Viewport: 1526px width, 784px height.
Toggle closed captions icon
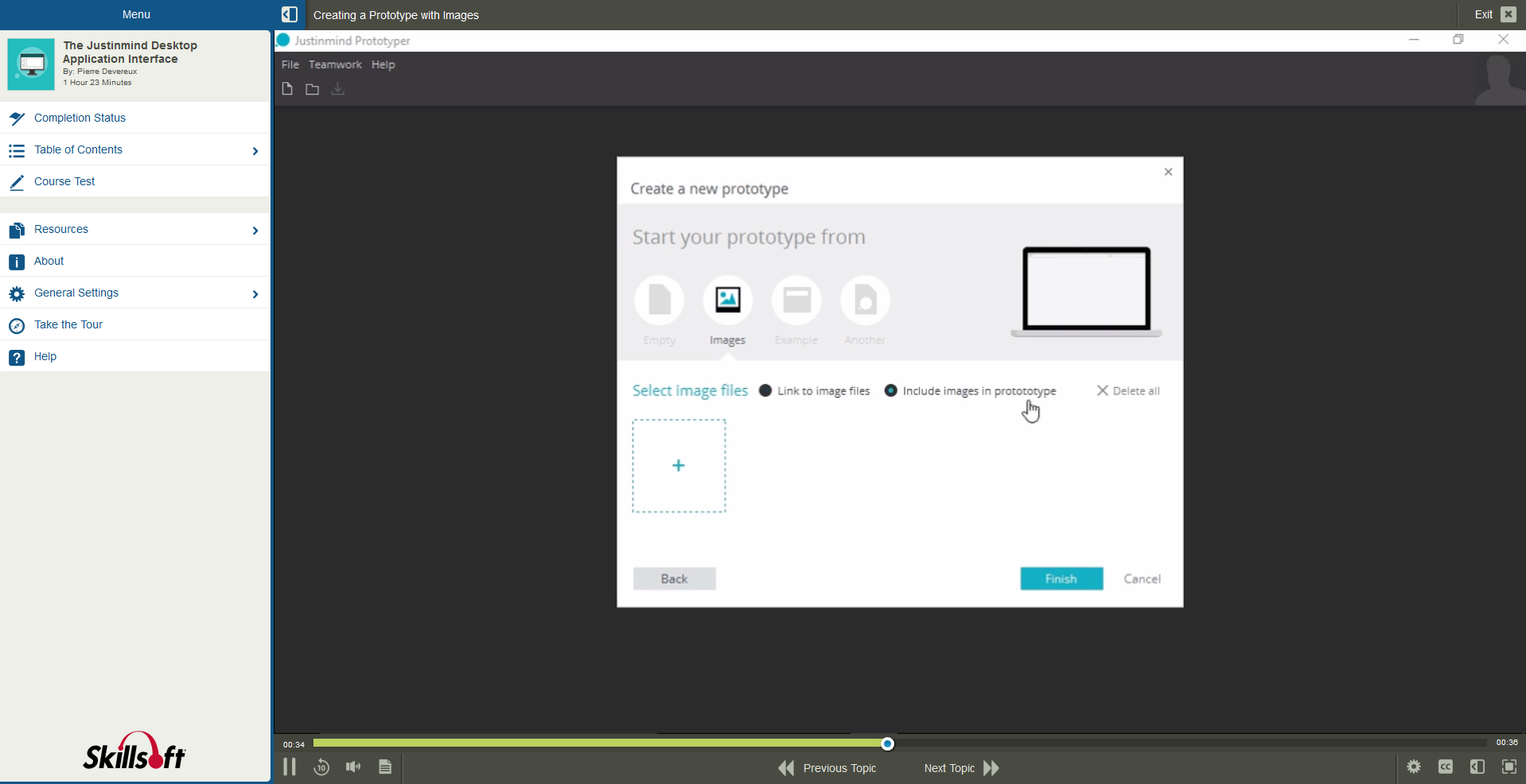(1446, 767)
